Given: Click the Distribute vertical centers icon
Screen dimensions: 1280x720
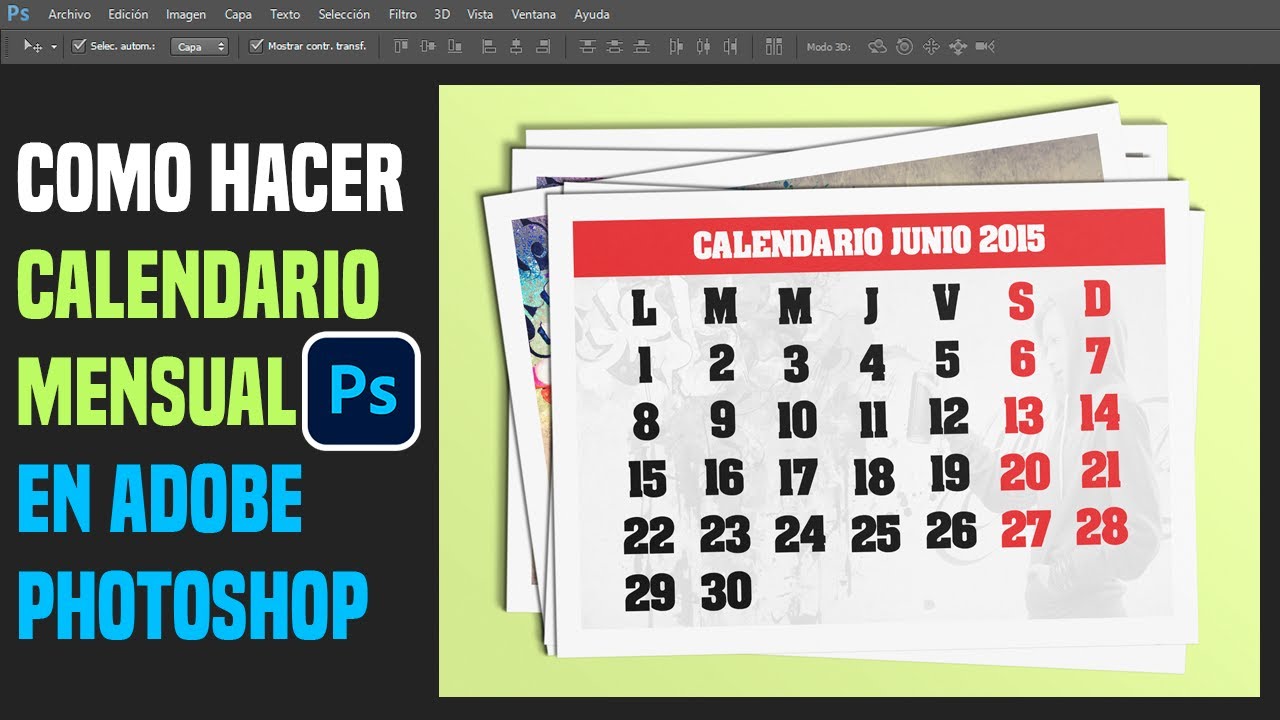Looking at the screenshot, I should [x=615, y=46].
